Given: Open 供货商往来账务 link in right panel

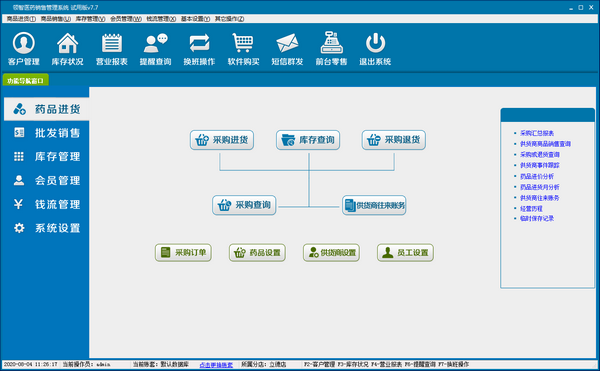Looking at the screenshot, I should (540, 198).
